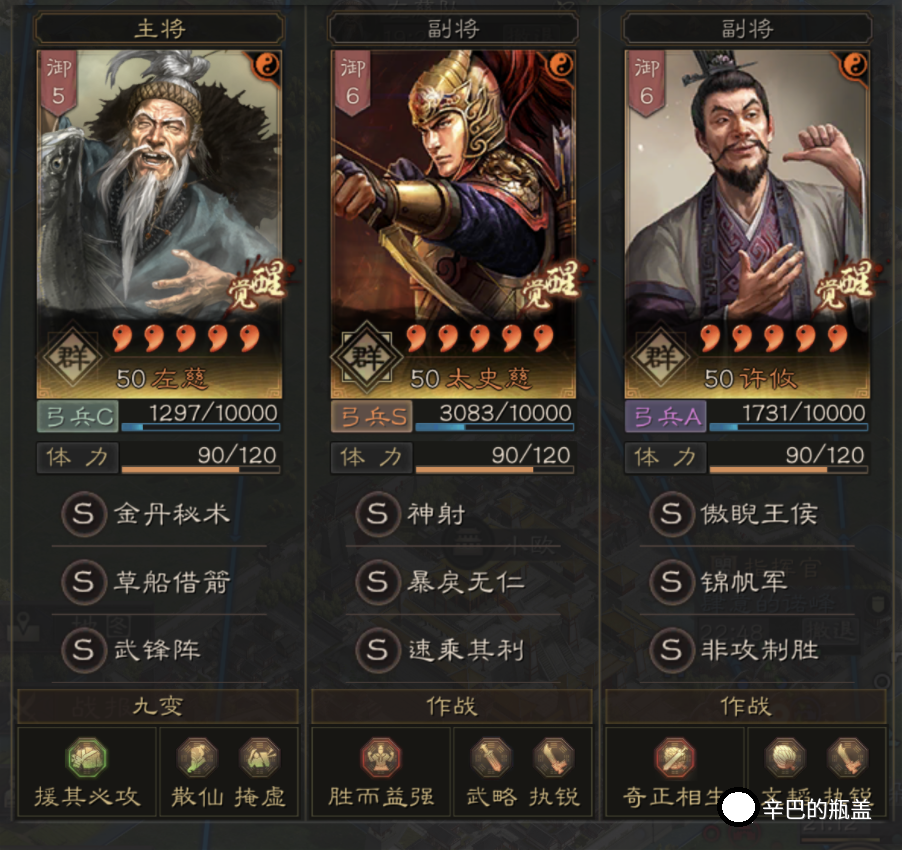Select the 武略 trait icon
The image size is (902, 850).
tap(491, 757)
